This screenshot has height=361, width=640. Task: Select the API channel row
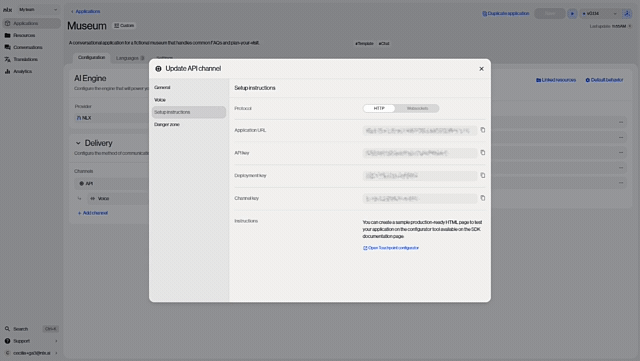coord(111,183)
